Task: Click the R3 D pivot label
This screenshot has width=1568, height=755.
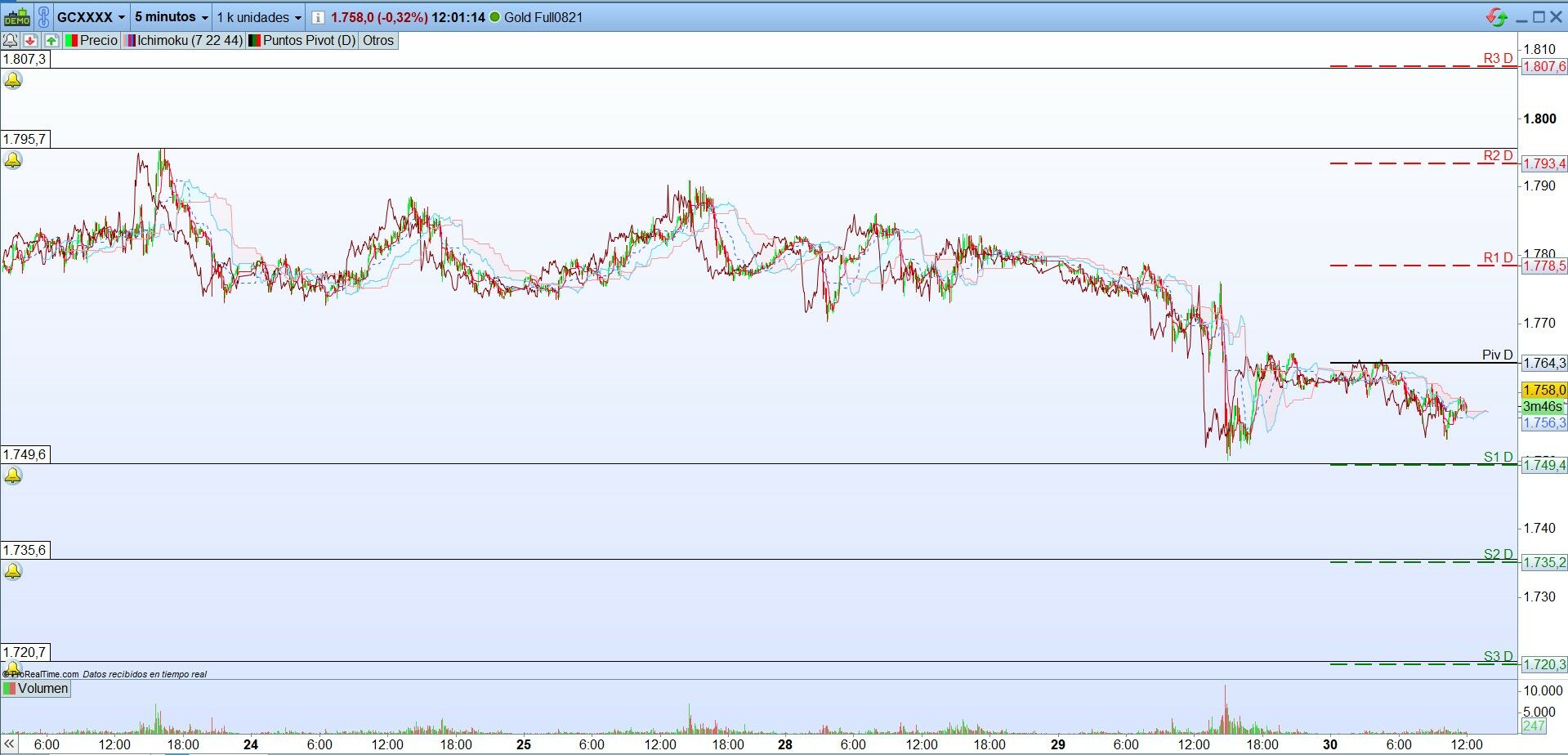Action: tap(1499, 58)
